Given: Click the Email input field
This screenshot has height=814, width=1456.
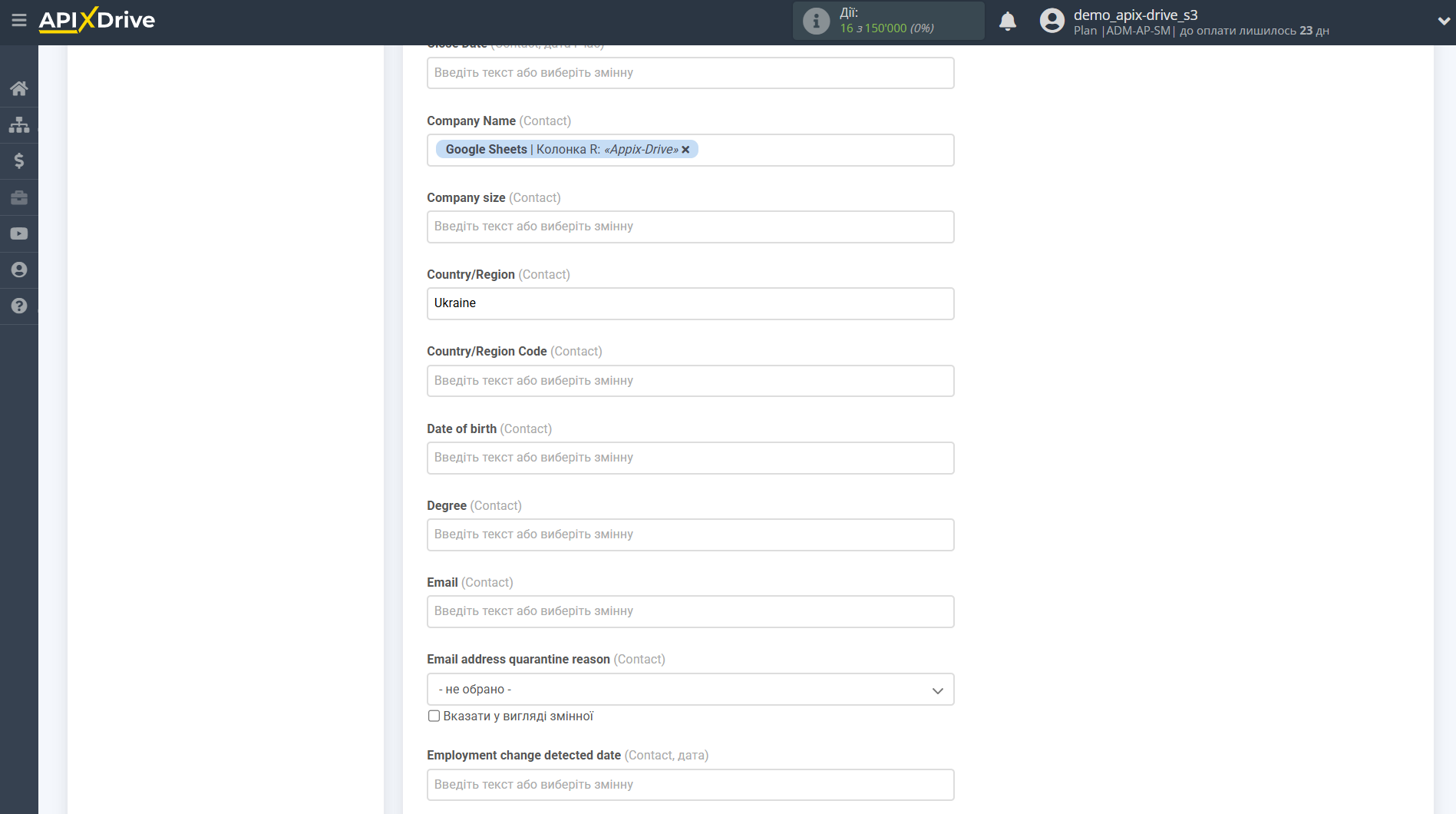Looking at the screenshot, I should 690,611.
